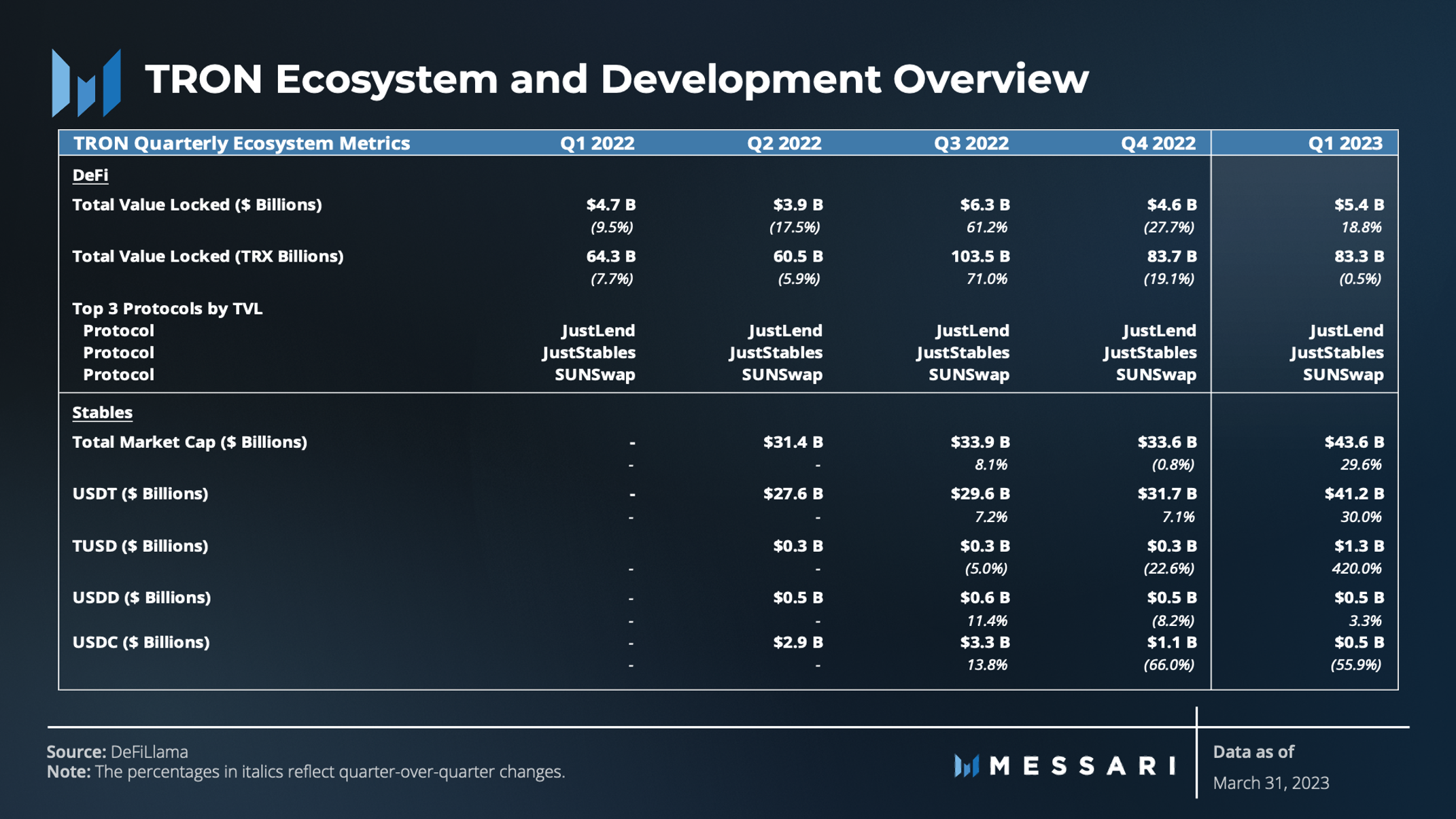
Task: Click SUNSwap in the Q1 2022 column
Action: [x=595, y=375]
